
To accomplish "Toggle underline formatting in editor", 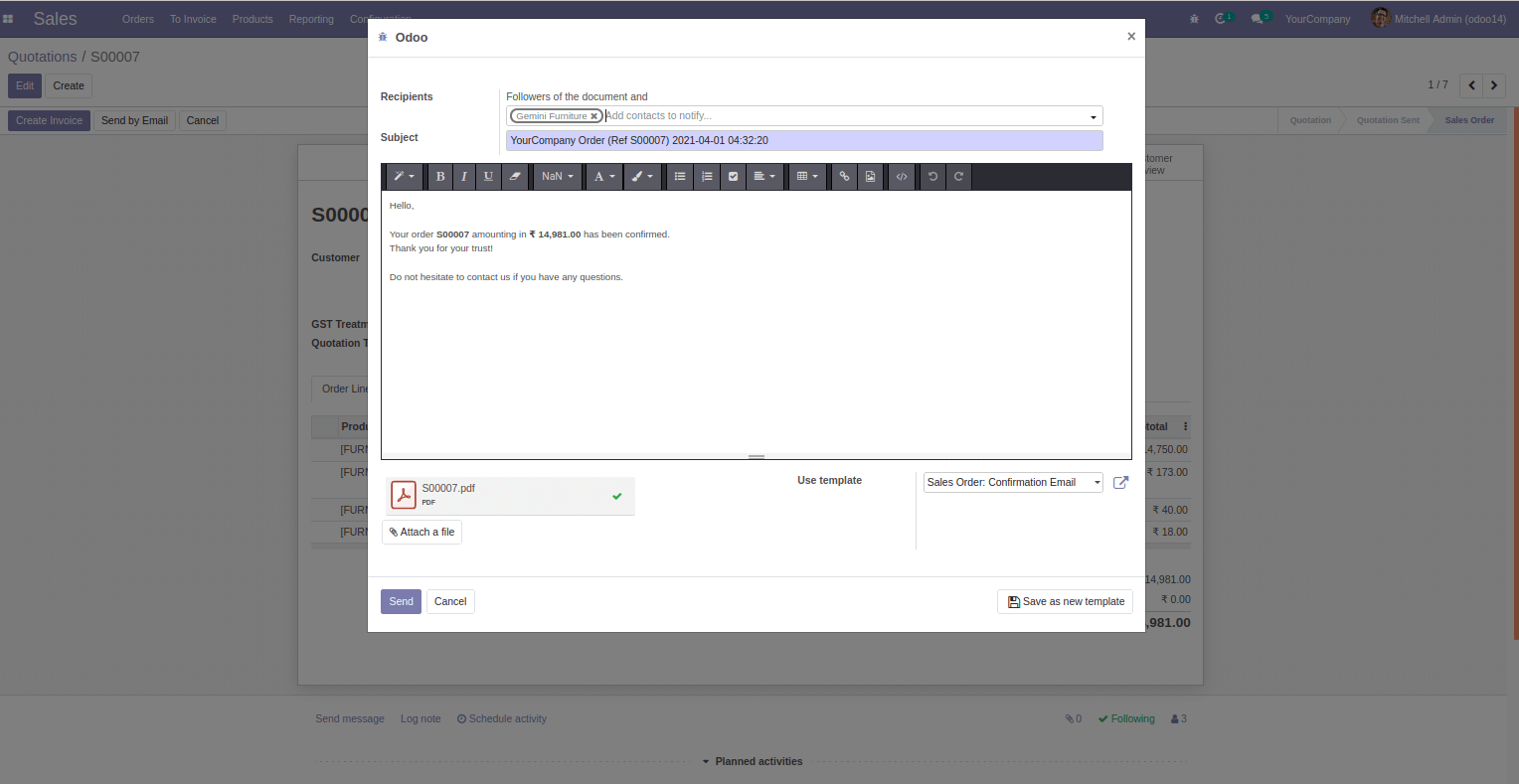I will [488, 177].
